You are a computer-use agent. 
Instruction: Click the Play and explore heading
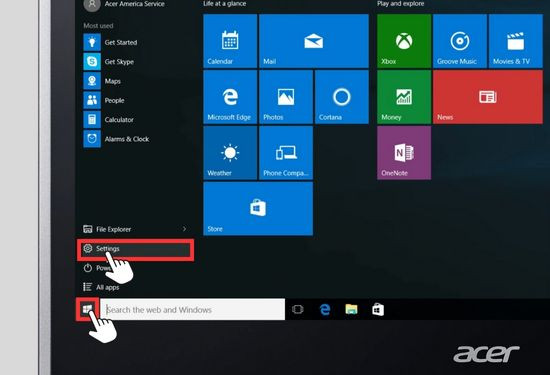(x=401, y=4)
